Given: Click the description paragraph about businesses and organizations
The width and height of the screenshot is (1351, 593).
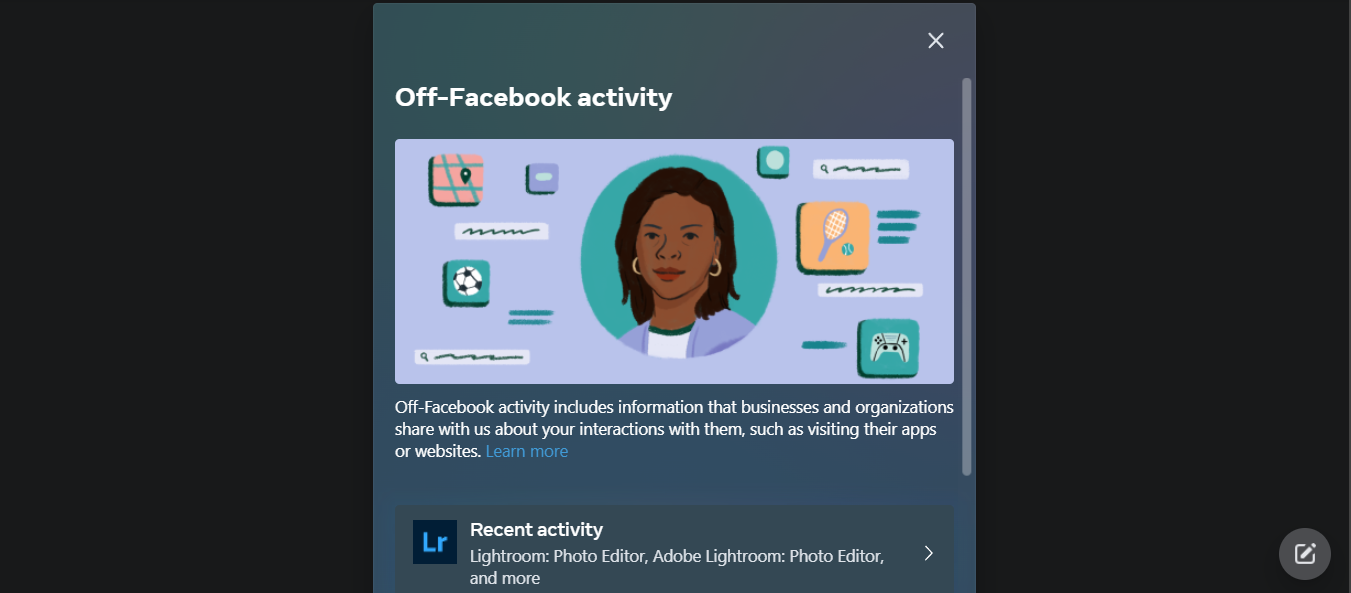Looking at the screenshot, I should pos(674,429).
